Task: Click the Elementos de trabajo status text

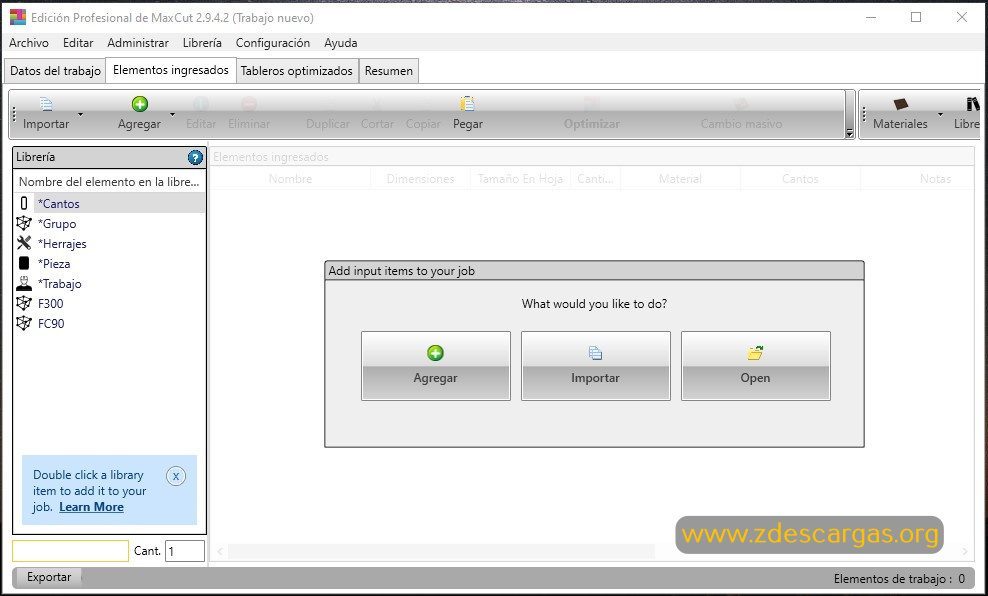Action: click(899, 578)
